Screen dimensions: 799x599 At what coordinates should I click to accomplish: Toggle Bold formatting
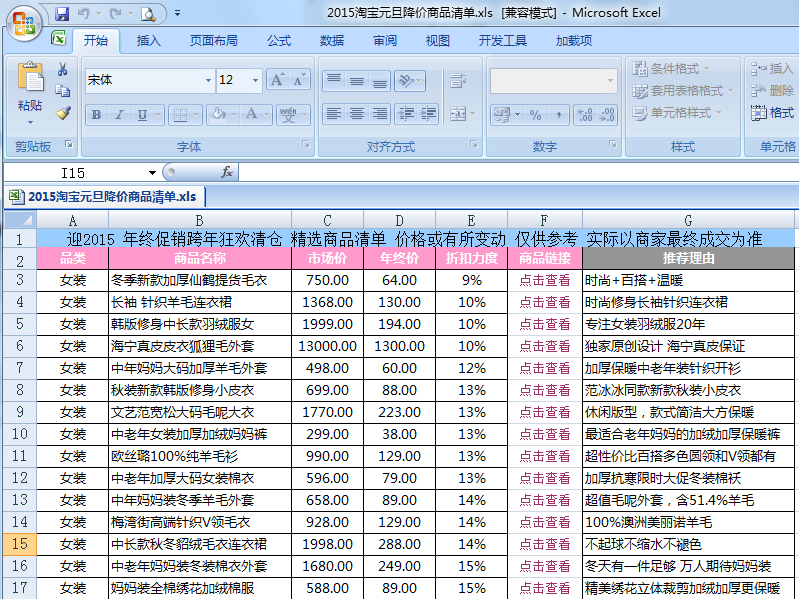click(x=95, y=114)
